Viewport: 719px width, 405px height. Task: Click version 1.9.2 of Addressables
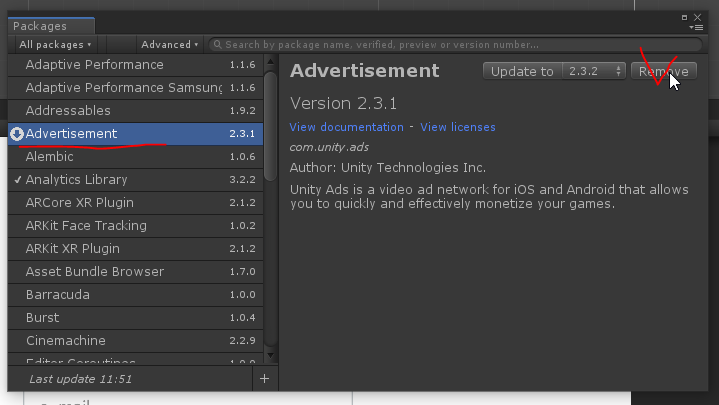coord(242,111)
